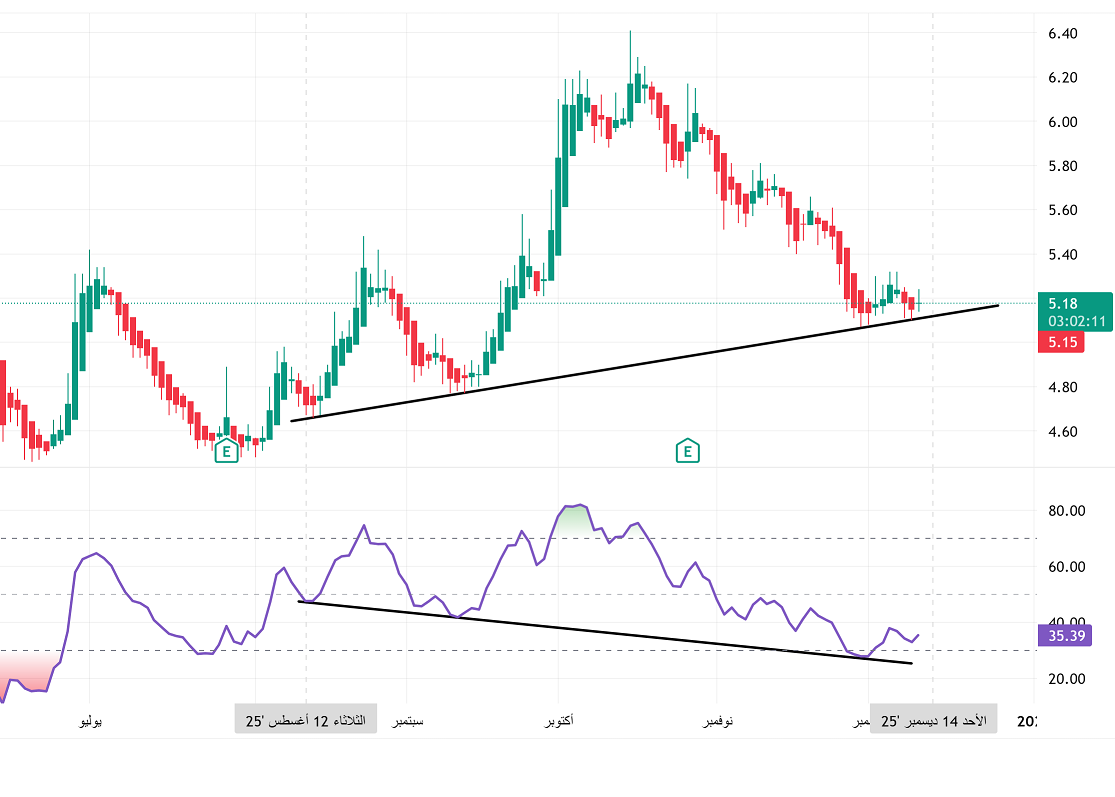Click the أكتوبر month label on time axis
Screen dimensions: 1115x797
pos(558,721)
